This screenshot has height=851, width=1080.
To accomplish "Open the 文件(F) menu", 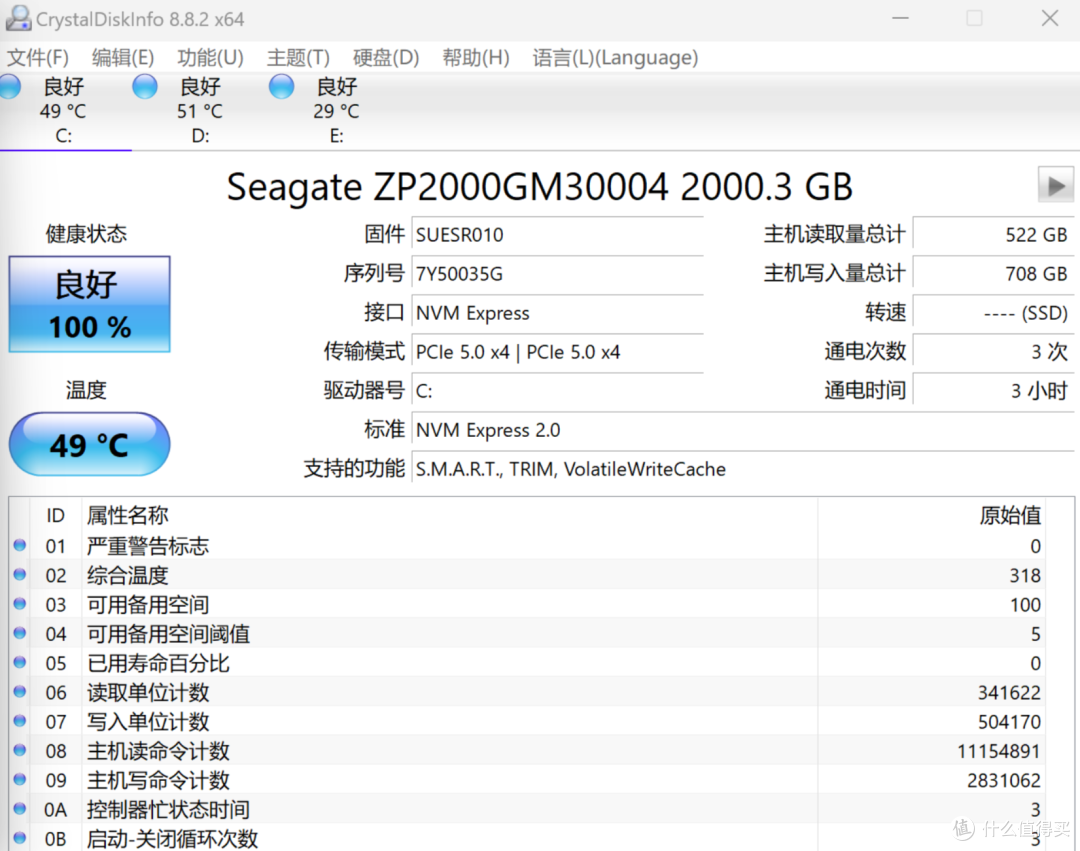I will [38, 57].
